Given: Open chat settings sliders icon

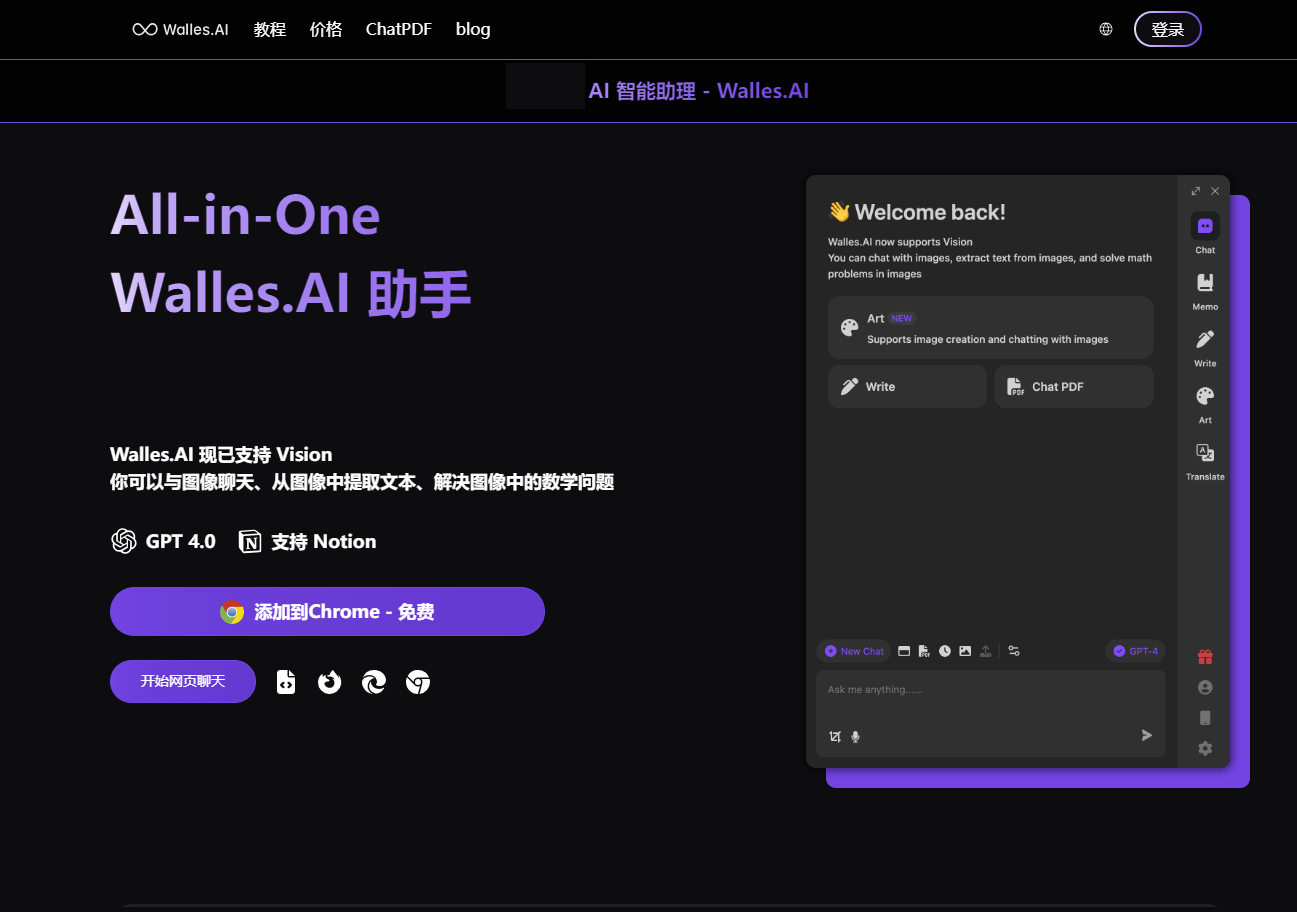Looking at the screenshot, I should click(x=1014, y=651).
